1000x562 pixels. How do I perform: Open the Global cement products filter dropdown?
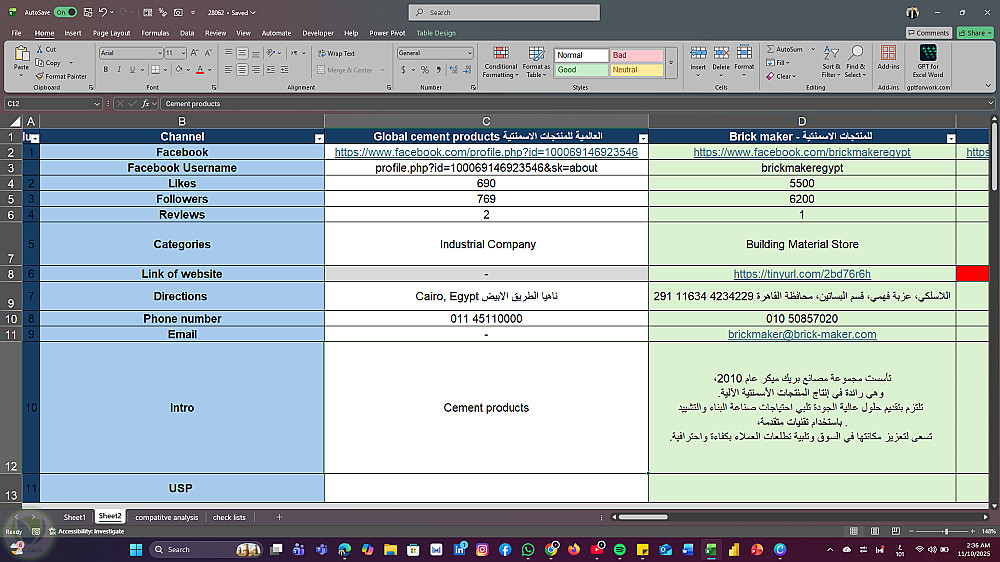(643, 138)
